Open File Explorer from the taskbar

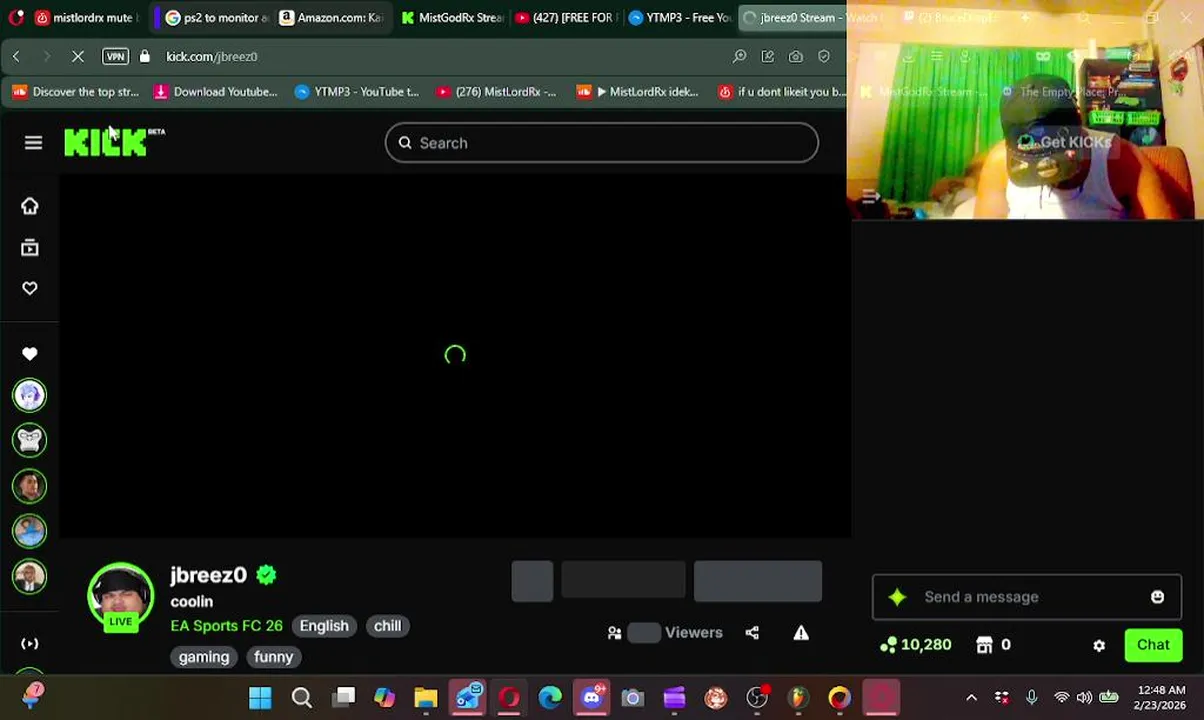point(426,698)
